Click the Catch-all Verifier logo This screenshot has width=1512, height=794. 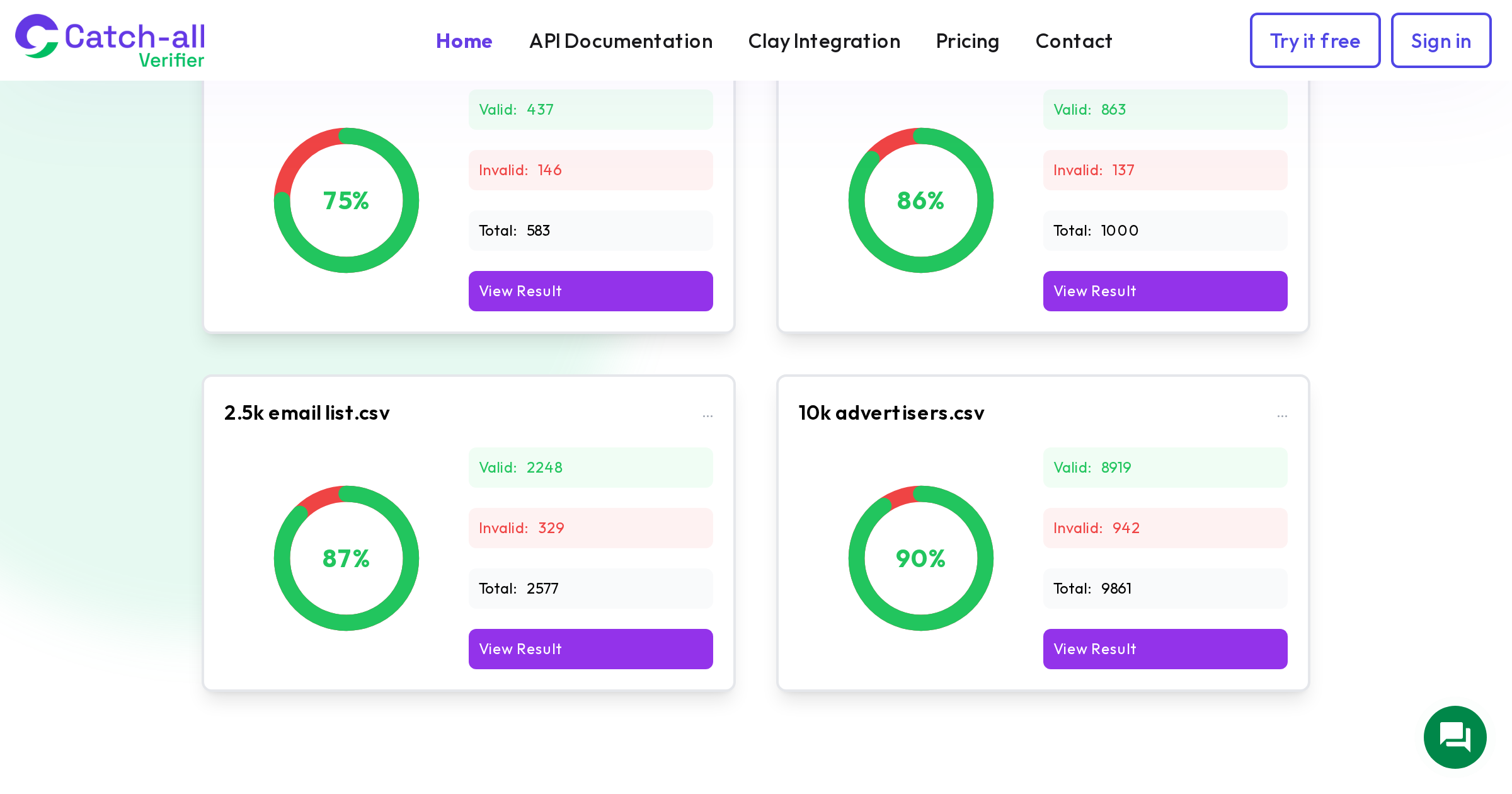pos(110,40)
